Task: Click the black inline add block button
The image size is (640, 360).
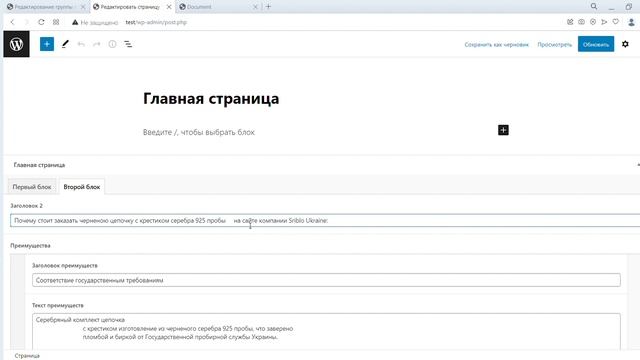Action: point(503,130)
